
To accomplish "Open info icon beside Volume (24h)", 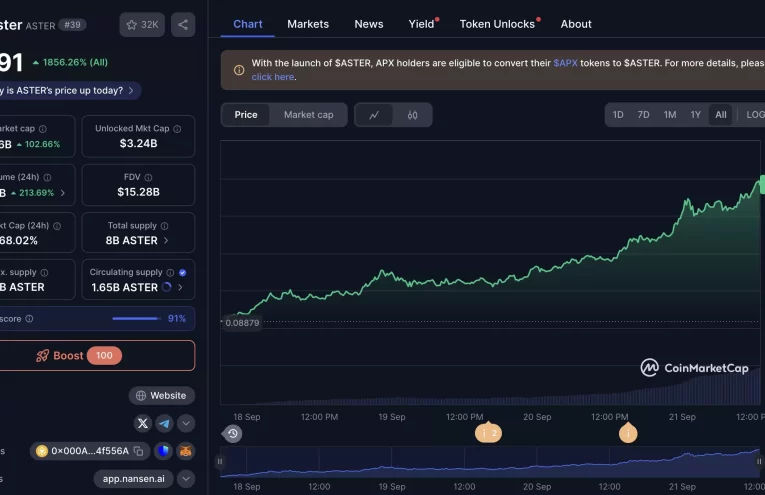I will pyautogui.click(x=47, y=178).
